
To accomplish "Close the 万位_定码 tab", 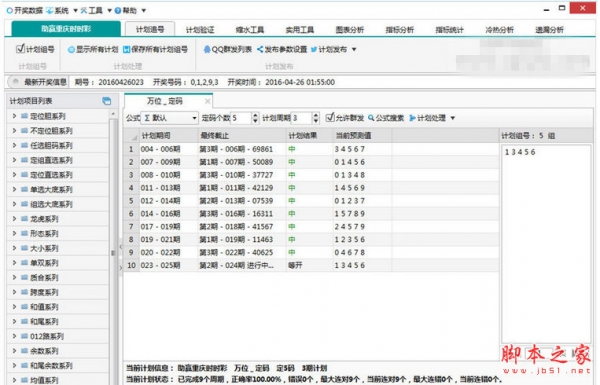I will tap(207, 101).
